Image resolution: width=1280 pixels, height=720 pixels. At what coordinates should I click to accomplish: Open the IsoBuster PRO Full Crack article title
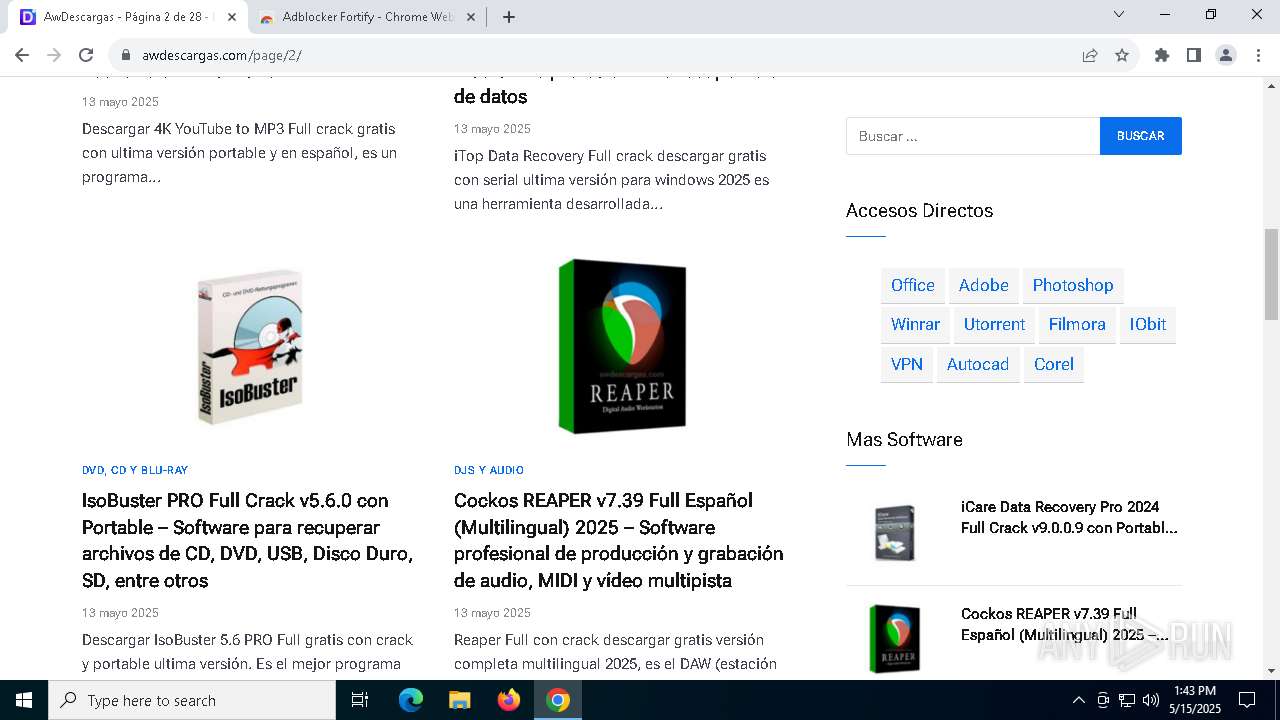(248, 540)
